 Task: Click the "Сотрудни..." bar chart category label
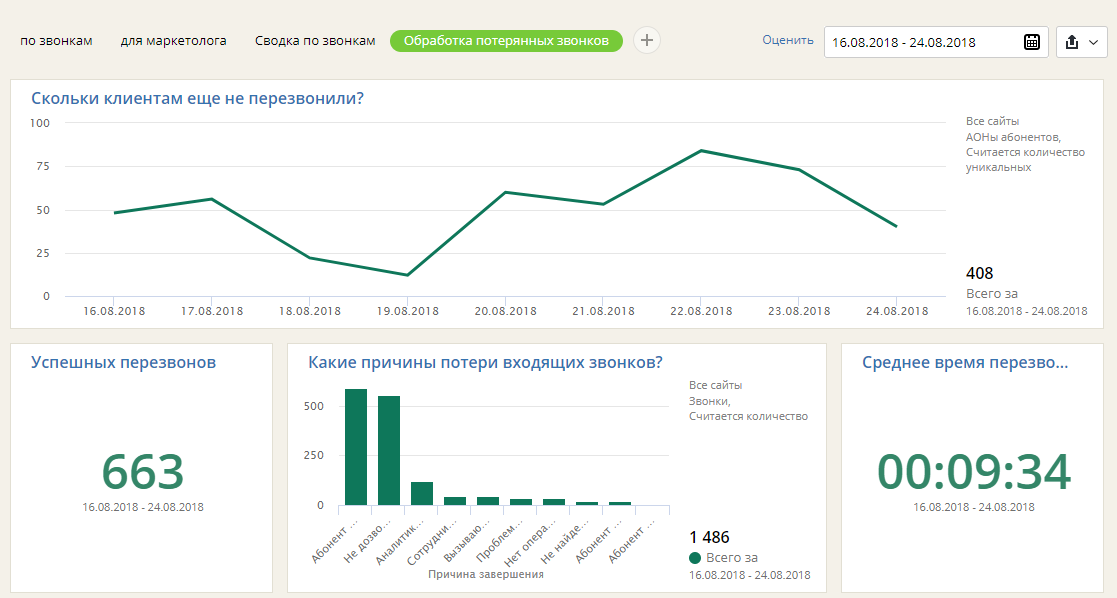click(x=432, y=543)
